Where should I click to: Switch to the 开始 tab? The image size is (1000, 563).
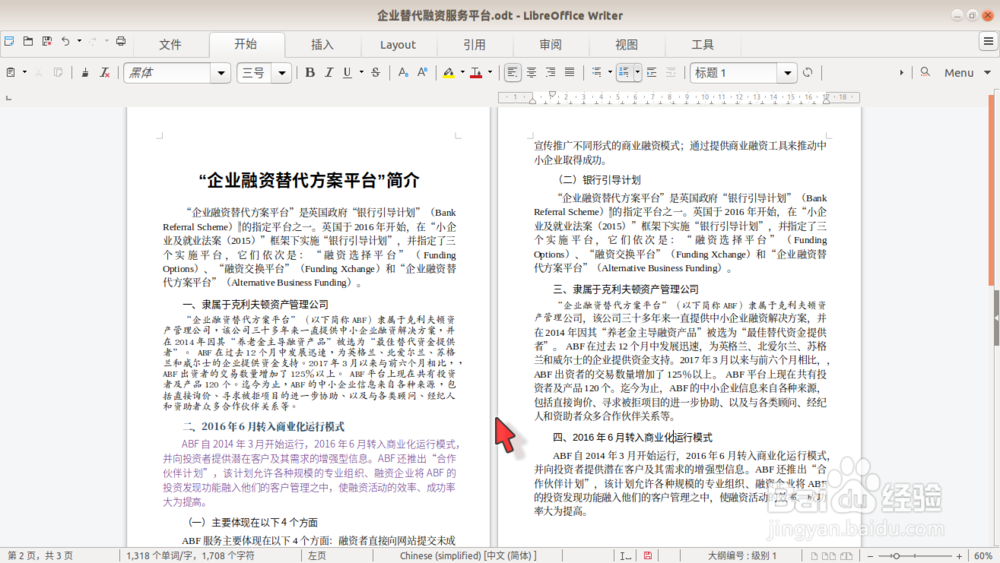tap(246, 45)
